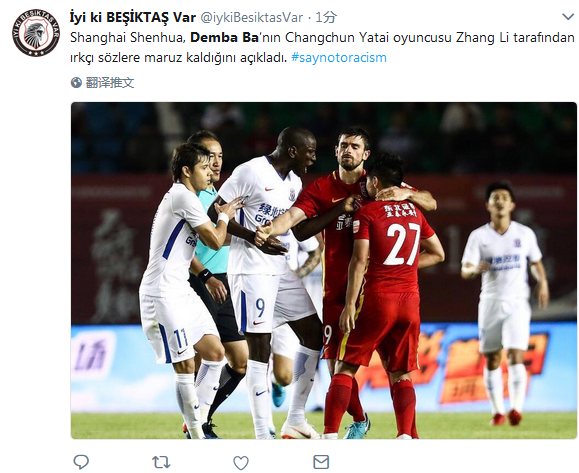Click the blue number 9 on white shorts
This screenshot has height=473, width=579.
[260, 307]
